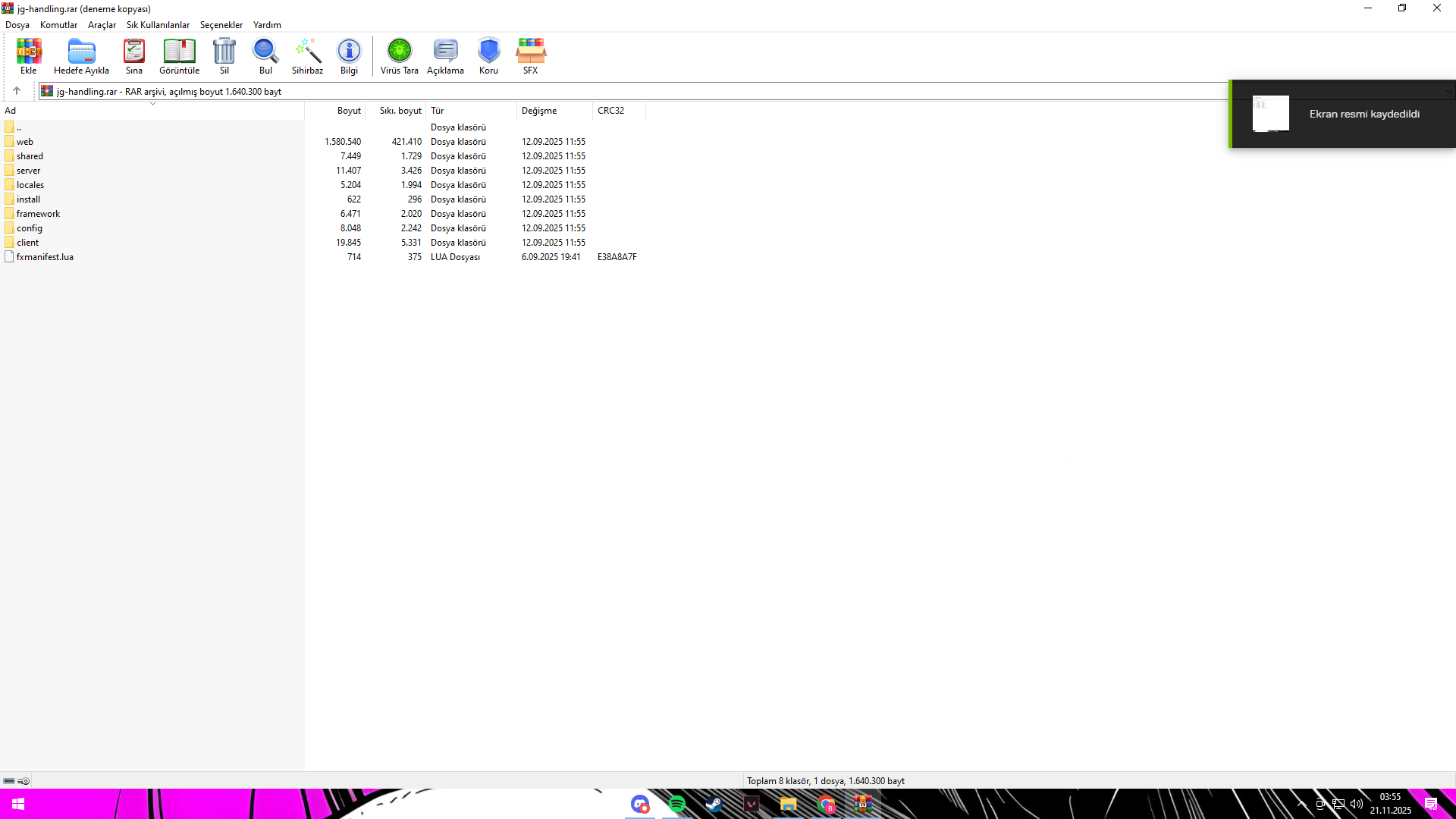Select the web folder
The image size is (1456, 819).
(x=25, y=142)
